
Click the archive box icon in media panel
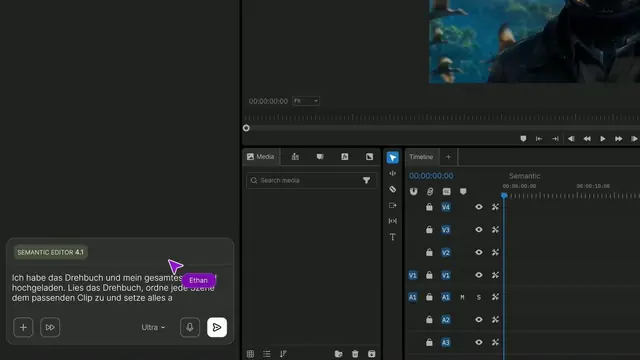pos(371,354)
